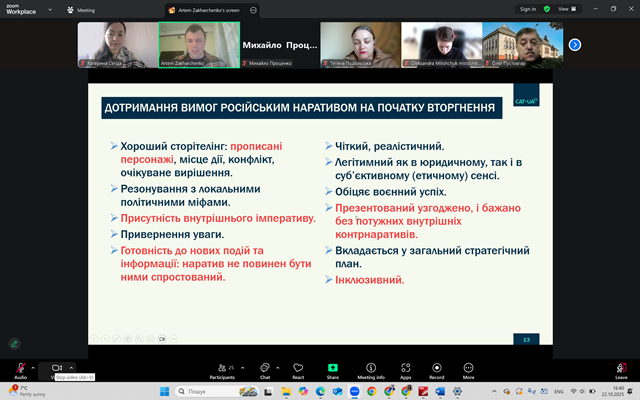Open the Apps panel

[x=405, y=368]
